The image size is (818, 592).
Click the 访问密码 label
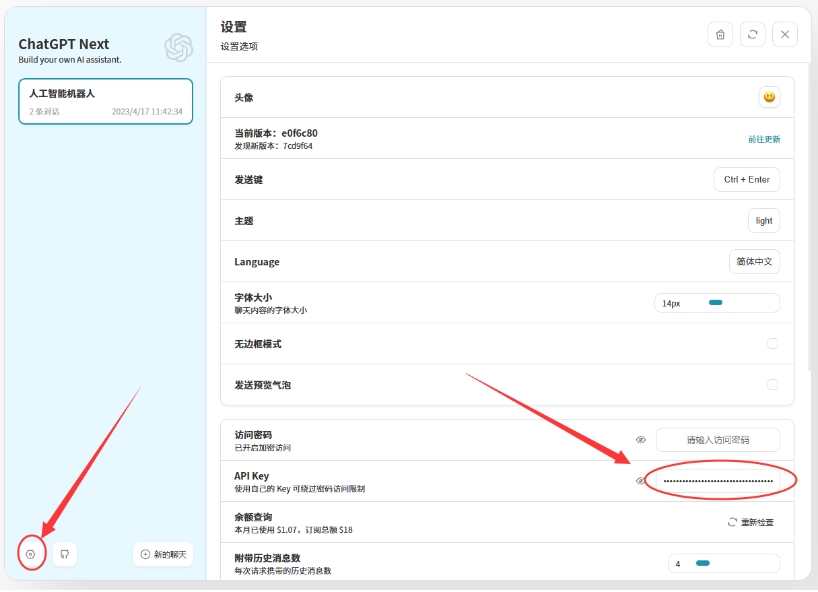coord(253,434)
